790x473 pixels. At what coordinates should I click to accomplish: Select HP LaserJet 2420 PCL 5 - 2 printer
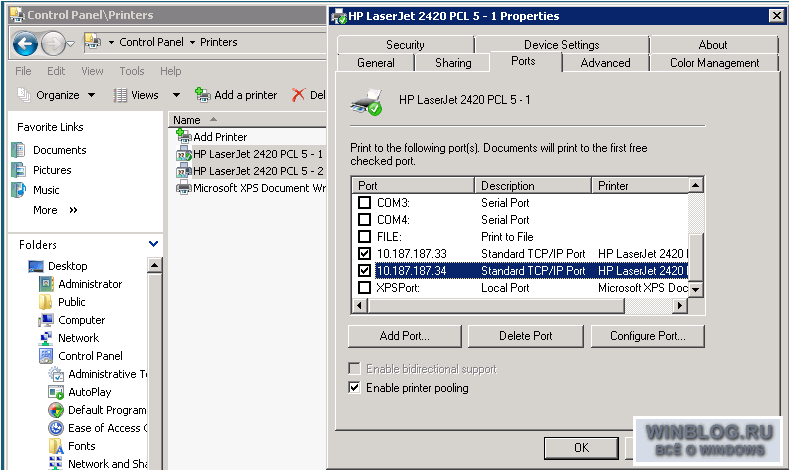[258, 171]
